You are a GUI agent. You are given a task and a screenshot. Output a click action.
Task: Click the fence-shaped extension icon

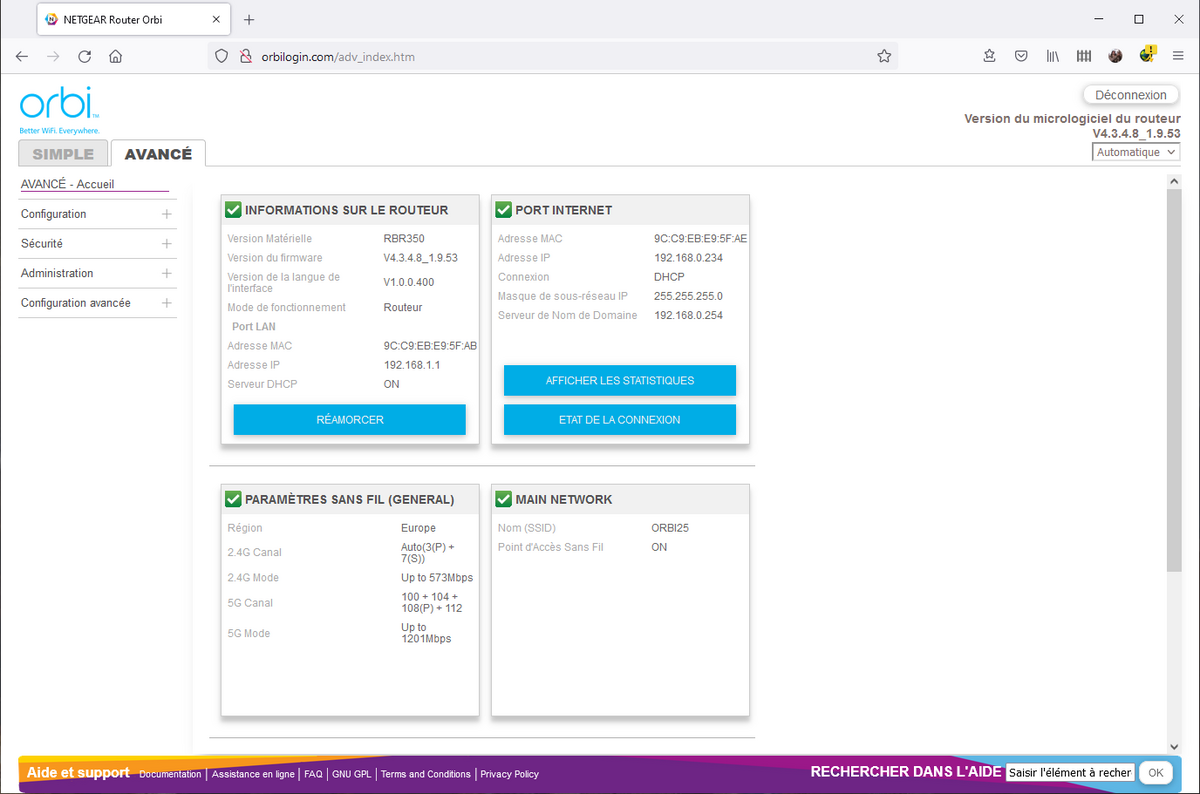pos(1084,57)
